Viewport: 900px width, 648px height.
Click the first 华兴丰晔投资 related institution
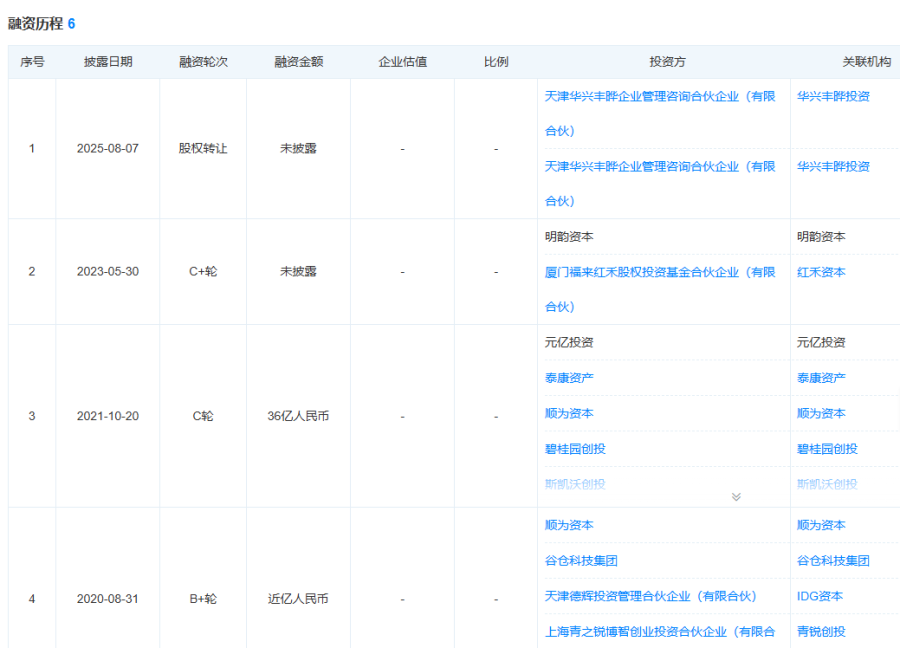coord(833,96)
